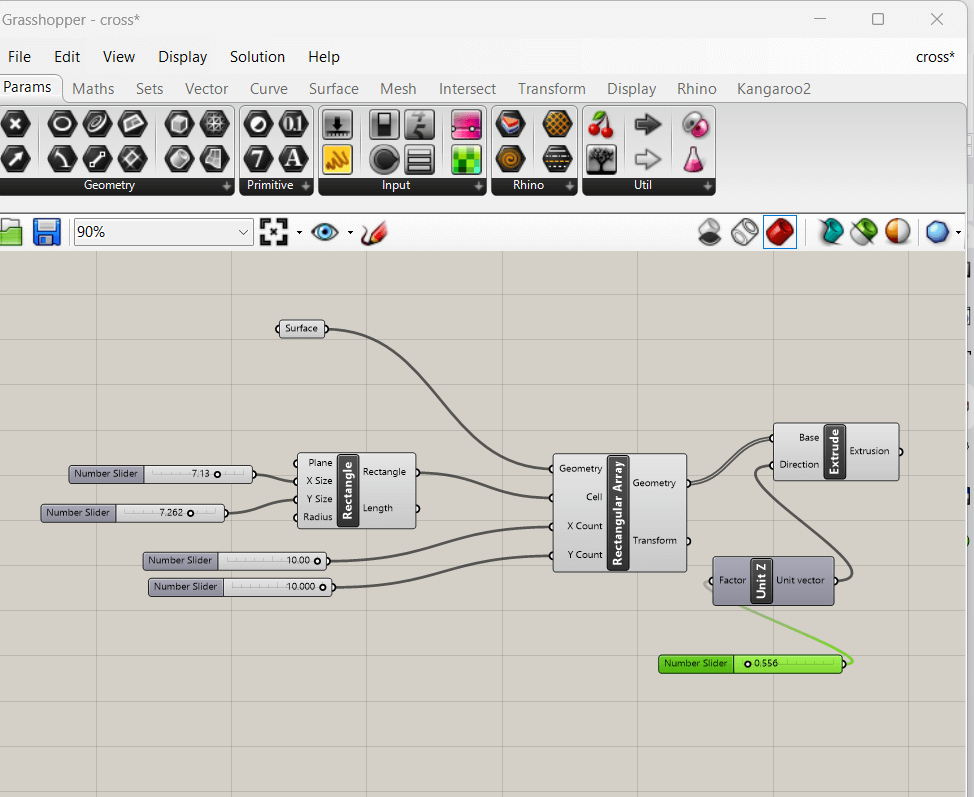Pick the Integer parameter icon showing 7
974x797 pixels.
tap(259, 158)
